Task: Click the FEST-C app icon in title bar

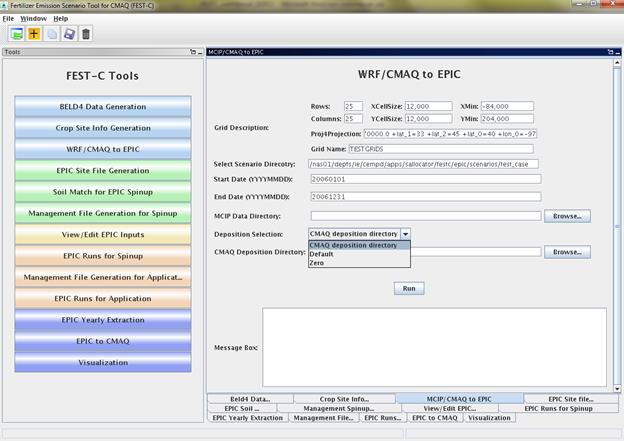Action: [x=4, y=6]
